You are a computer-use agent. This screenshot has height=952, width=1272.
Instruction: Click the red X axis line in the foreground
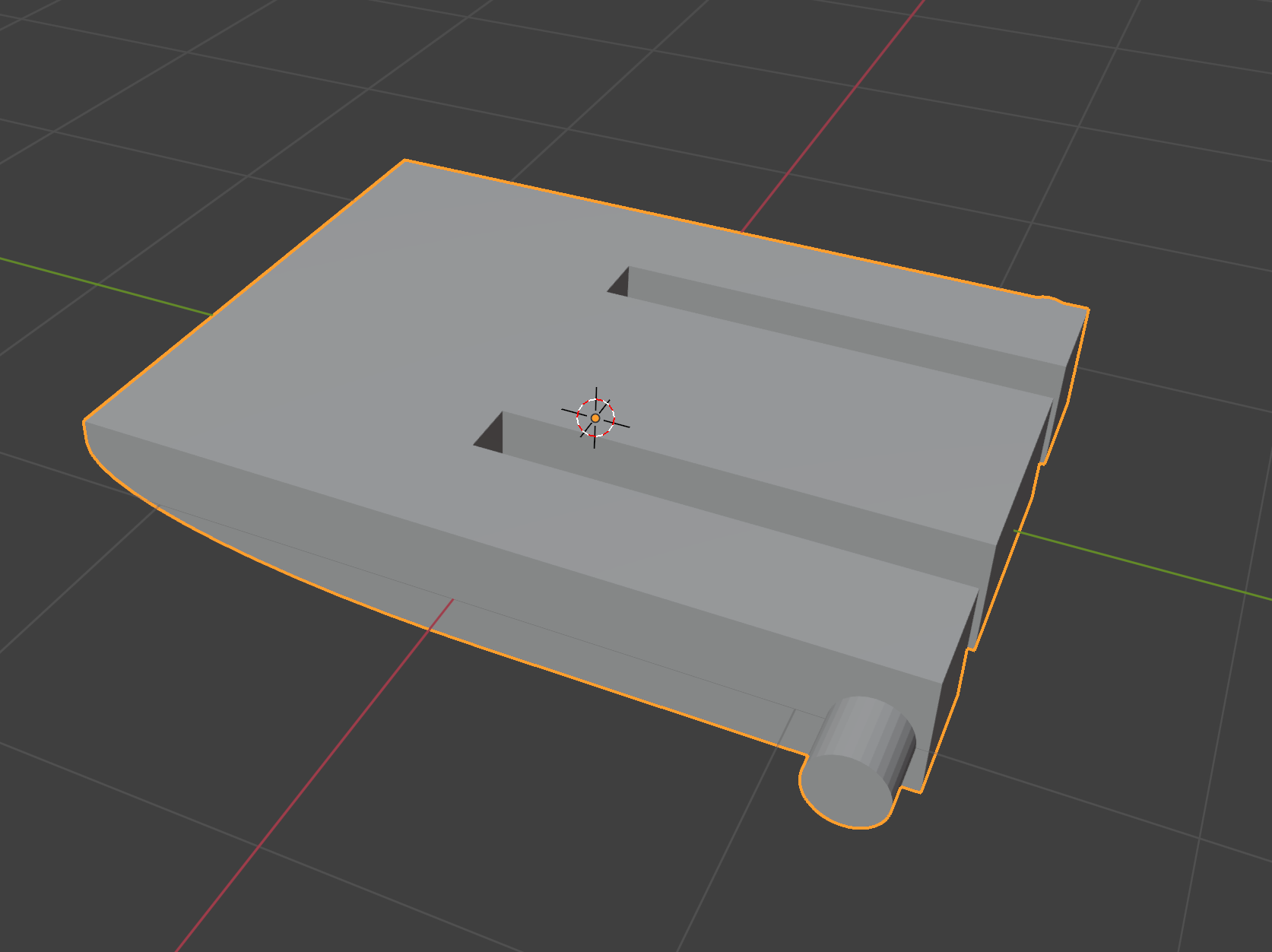point(304,783)
